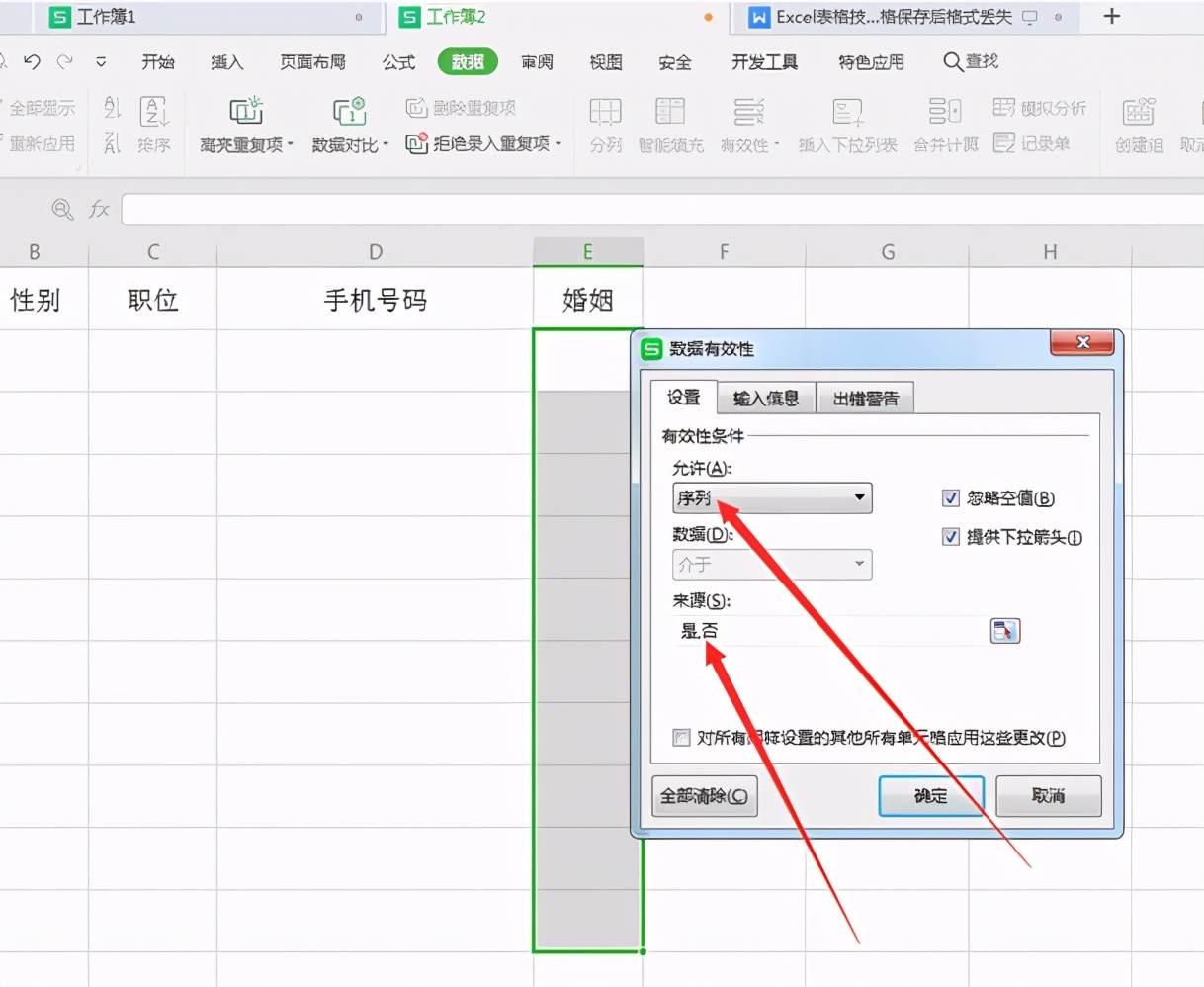The width and height of the screenshot is (1204, 987).
Task: Click 删除重复项 in the ribbon
Action: 462,107
